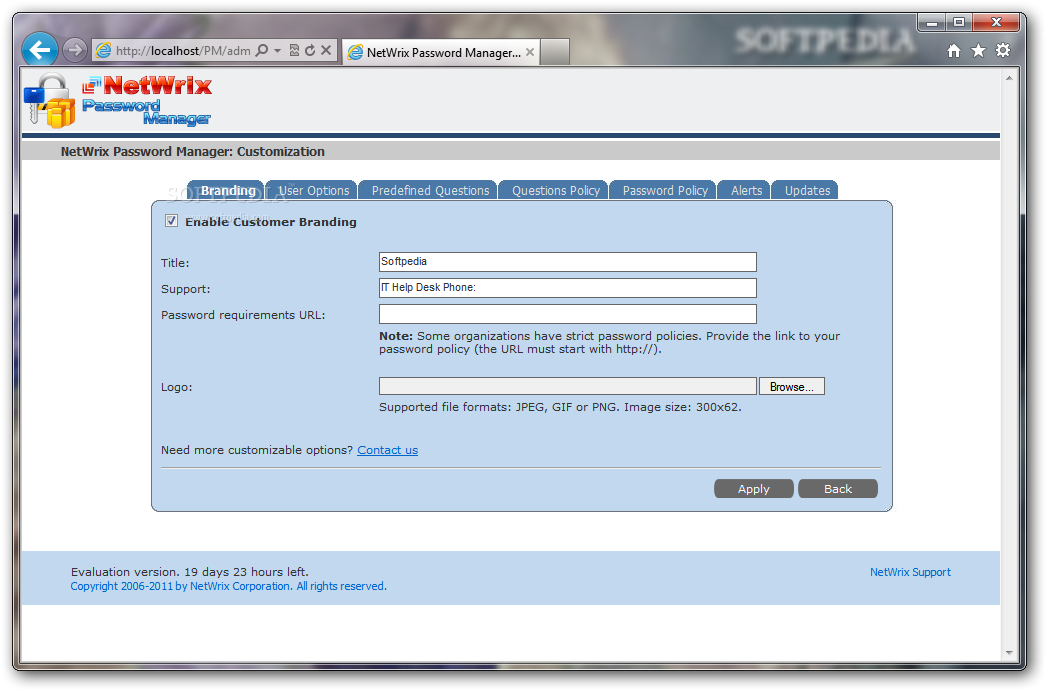This screenshot has height=691, width=1047.
Task: Click the Back button
Action: tap(838, 489)
